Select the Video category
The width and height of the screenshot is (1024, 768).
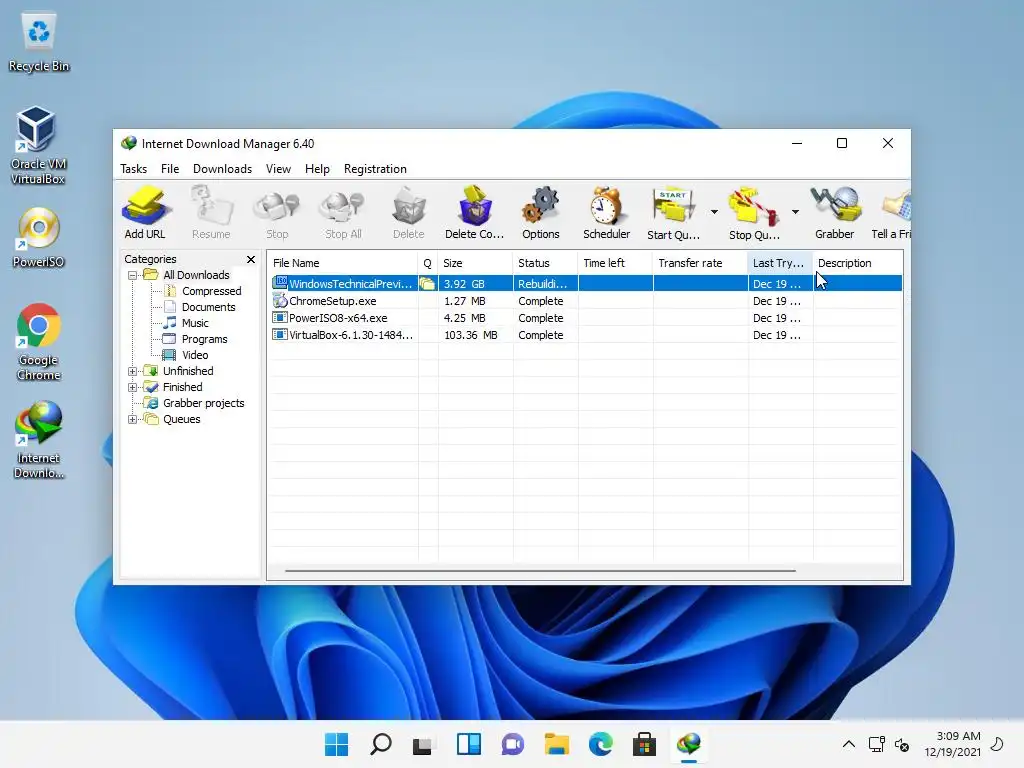pyautogui.click(x=195, y=355)
